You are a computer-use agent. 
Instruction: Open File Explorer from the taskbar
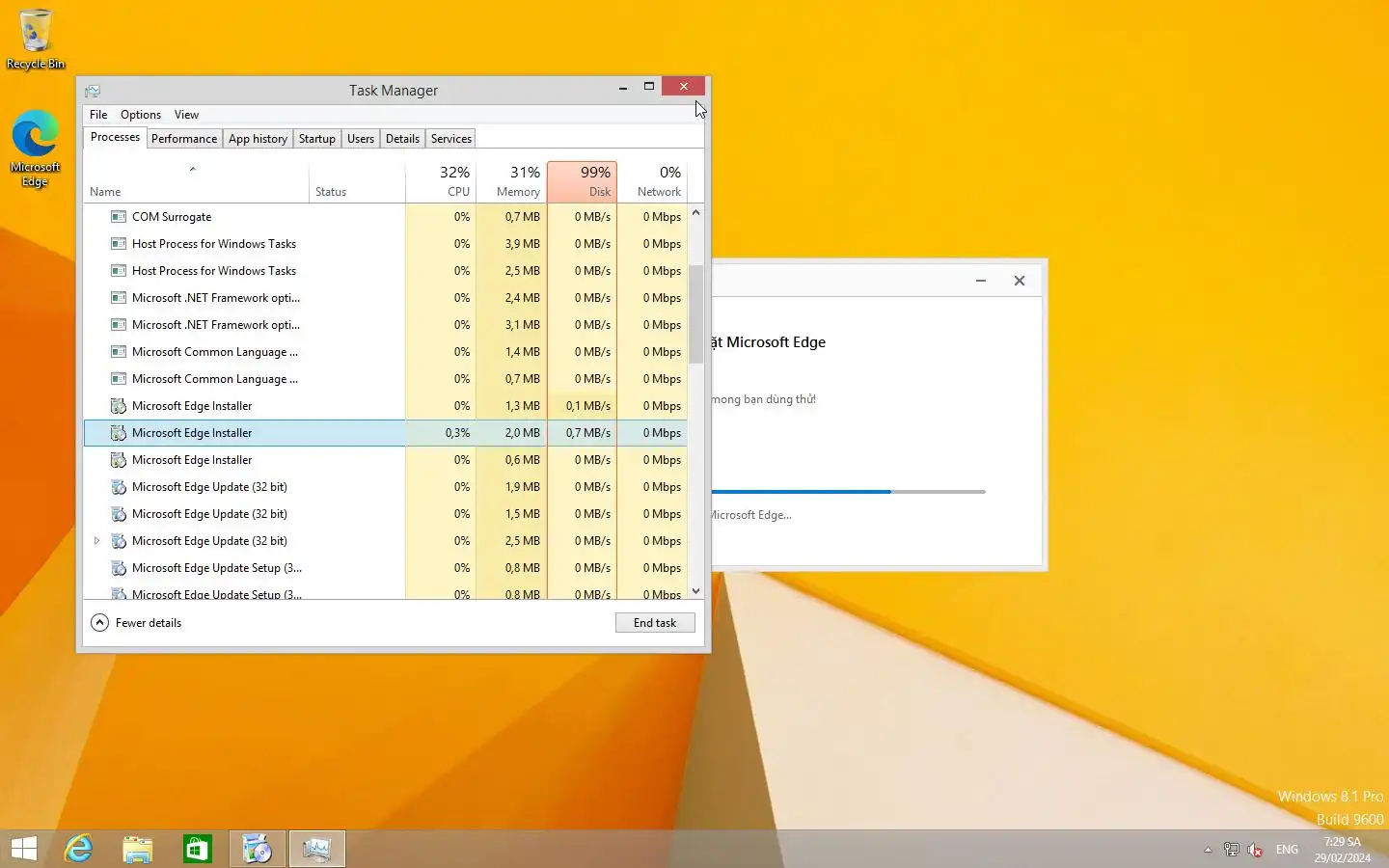tap(138, 849)
